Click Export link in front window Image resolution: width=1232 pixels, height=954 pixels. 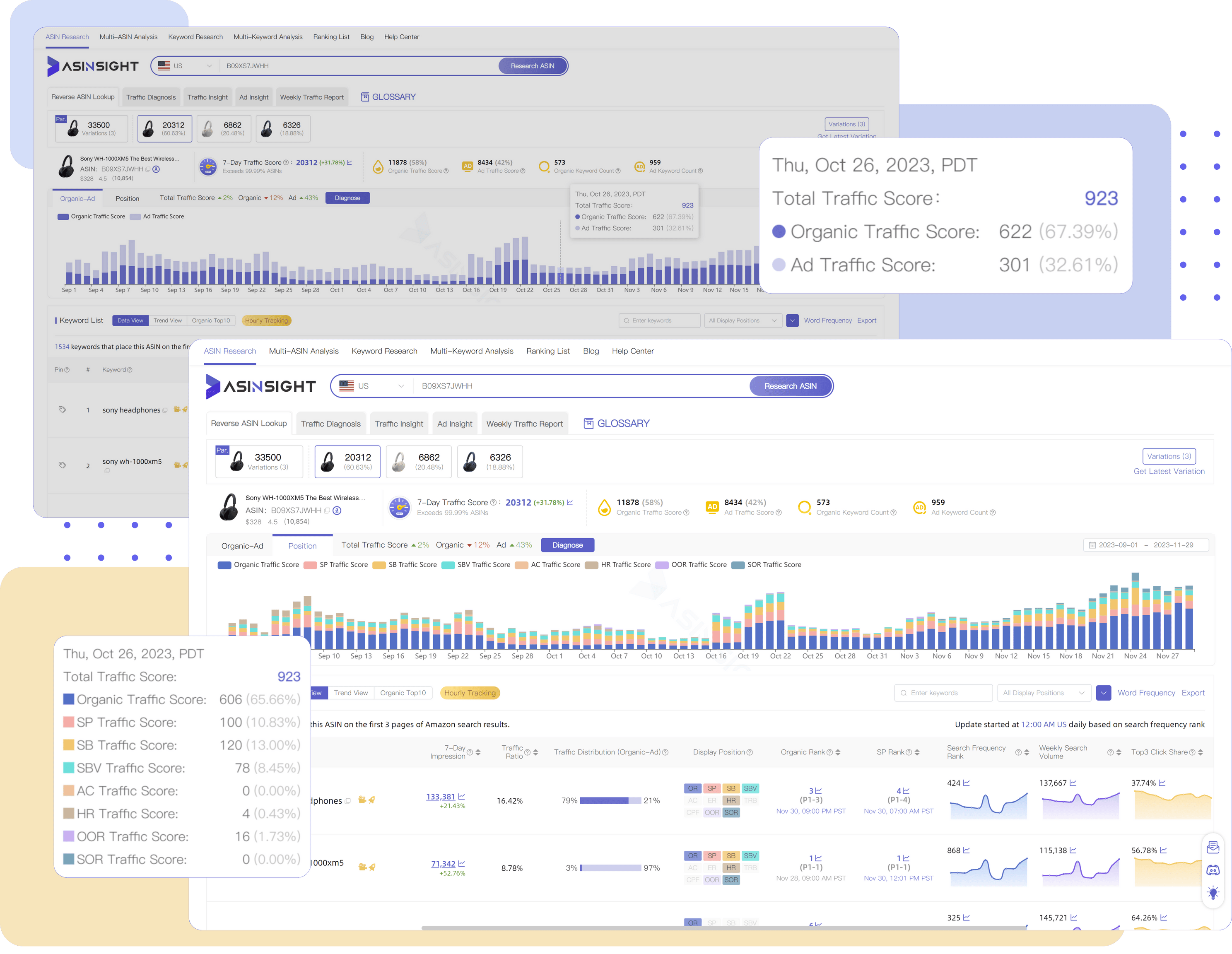tap(1193, 693)
